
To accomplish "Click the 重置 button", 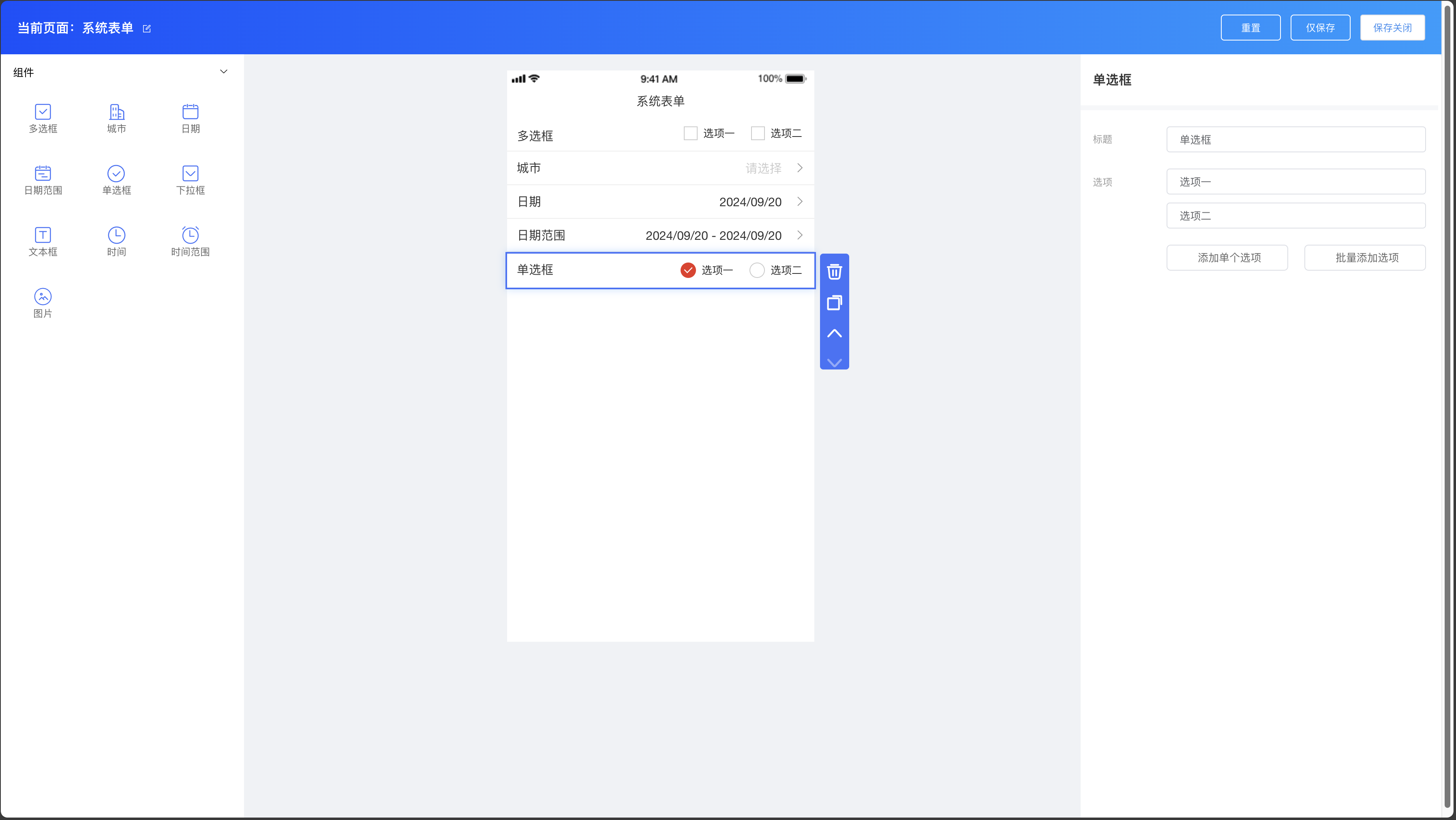I will [x=1250, y=28].
